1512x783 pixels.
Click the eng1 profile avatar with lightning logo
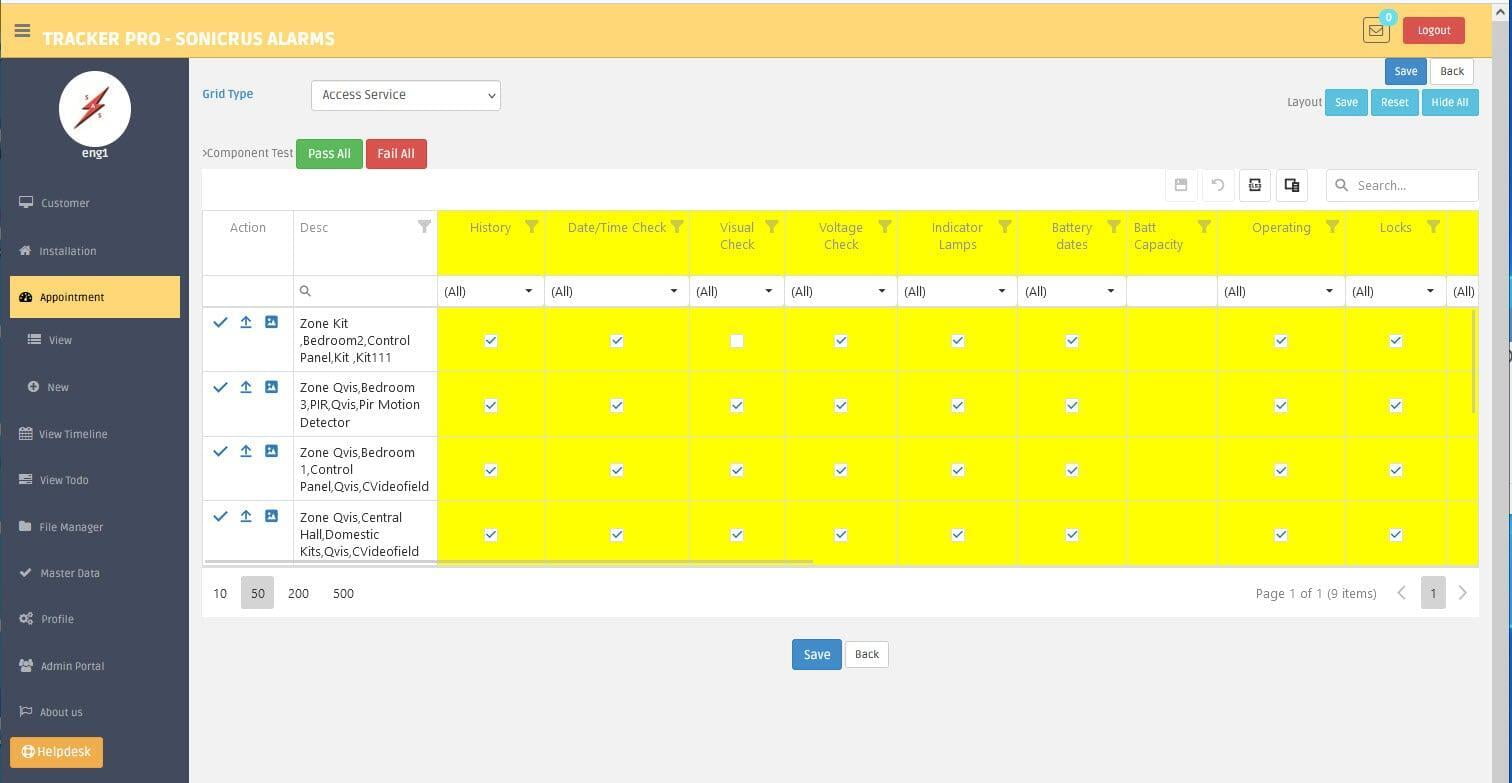coord(95,108)
